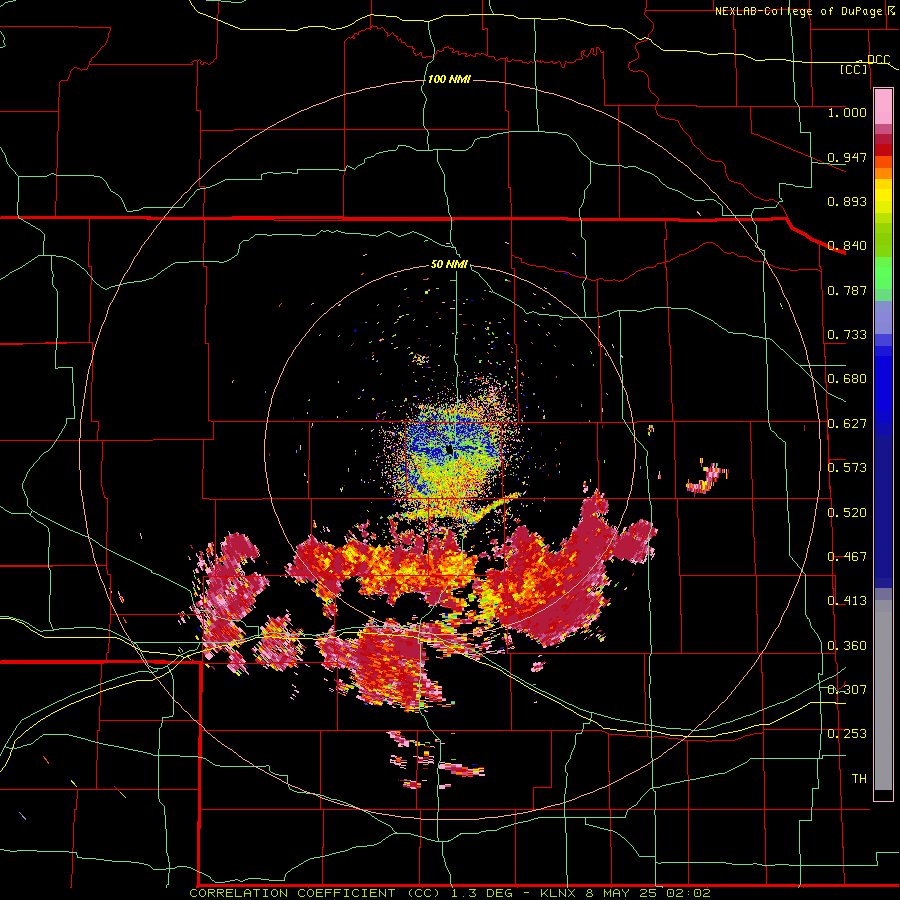Viewport: 900px width, 900px height.
Task: Click the 0.253 color scale value
Action: click(x=847, y=734)
